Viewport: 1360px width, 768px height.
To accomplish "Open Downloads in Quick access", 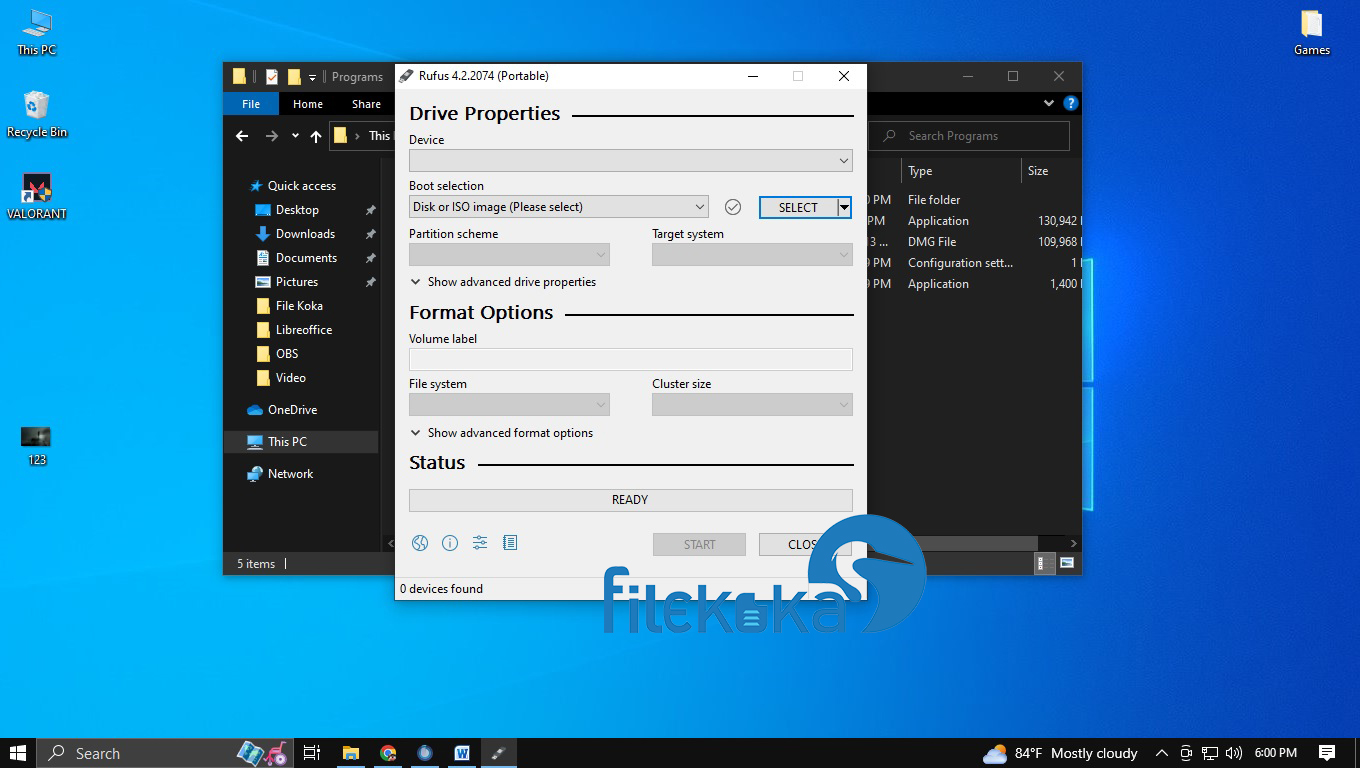I will (x=305, y=234).
